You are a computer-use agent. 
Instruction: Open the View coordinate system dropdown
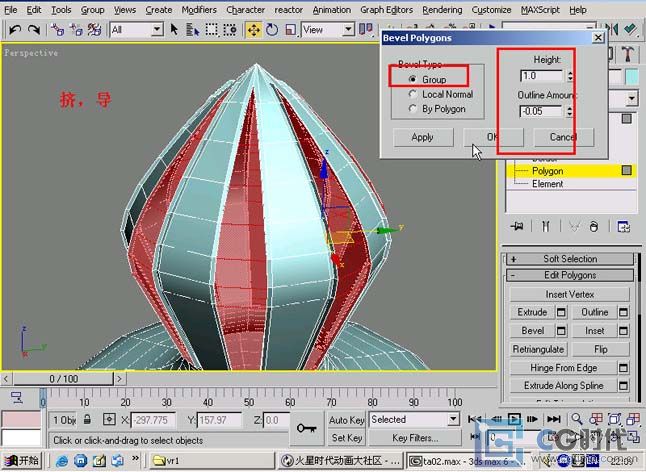(x=348, y=30)
